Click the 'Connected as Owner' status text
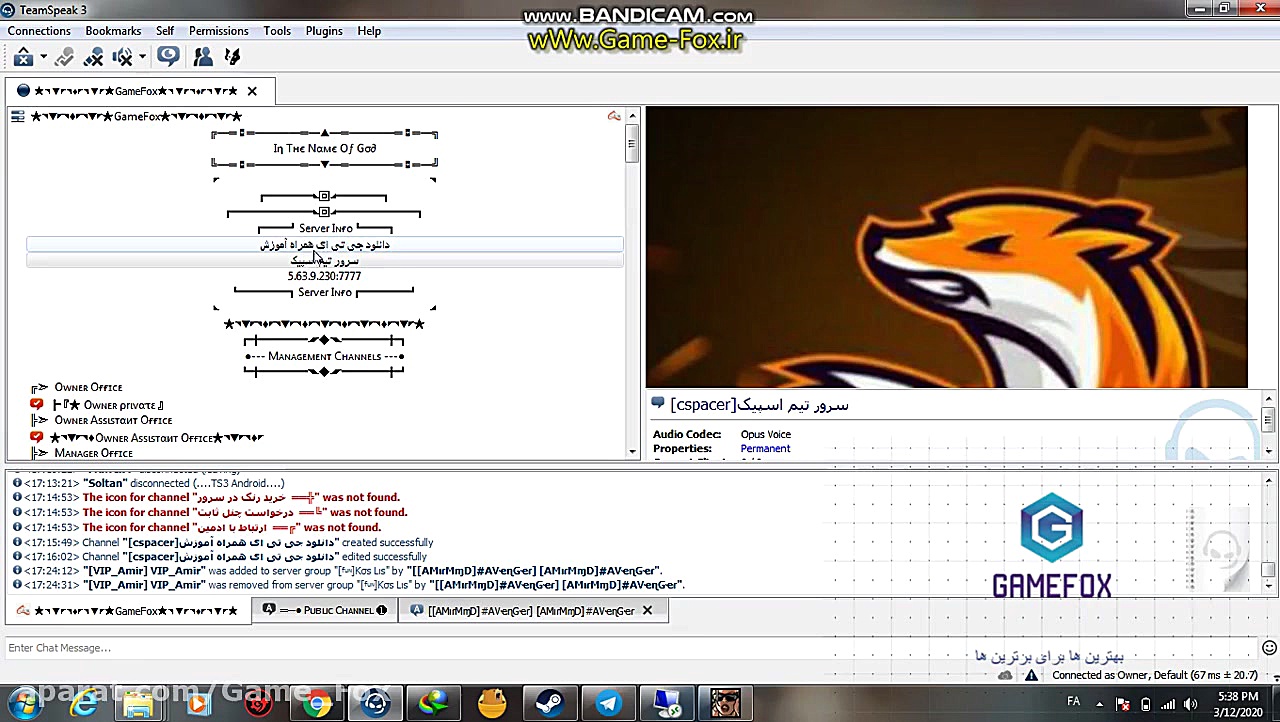The height and width of the screenshot is (722, 1280). [1155, 675]
